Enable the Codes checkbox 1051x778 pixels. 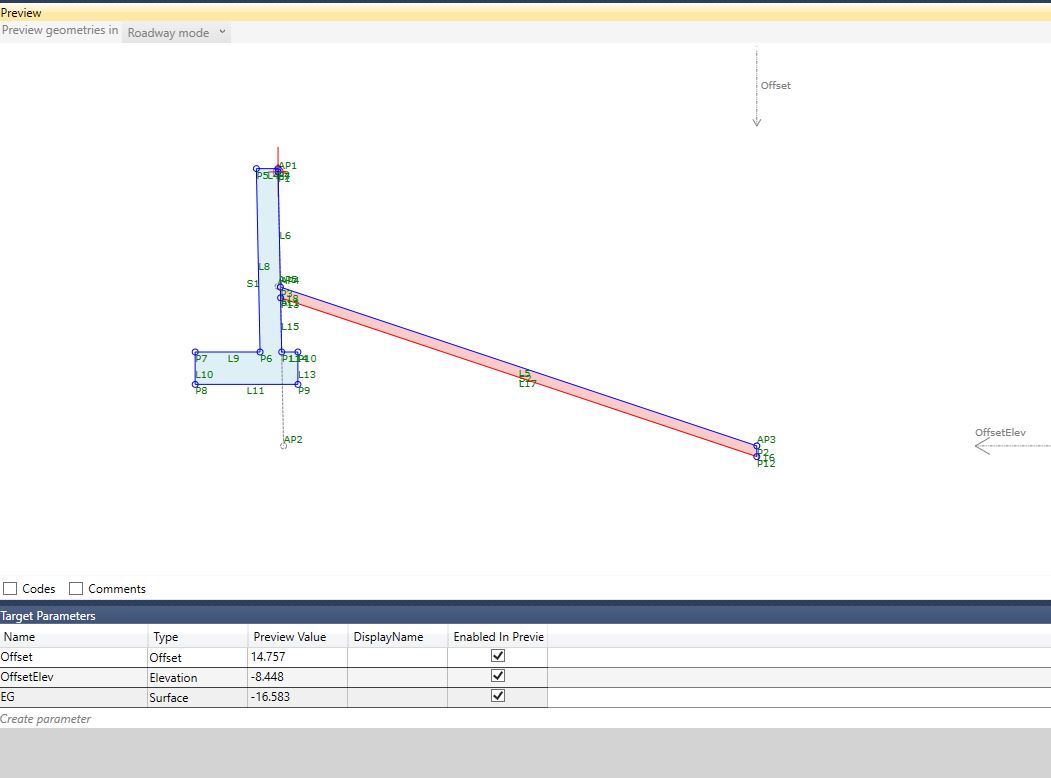pos(10,588)
